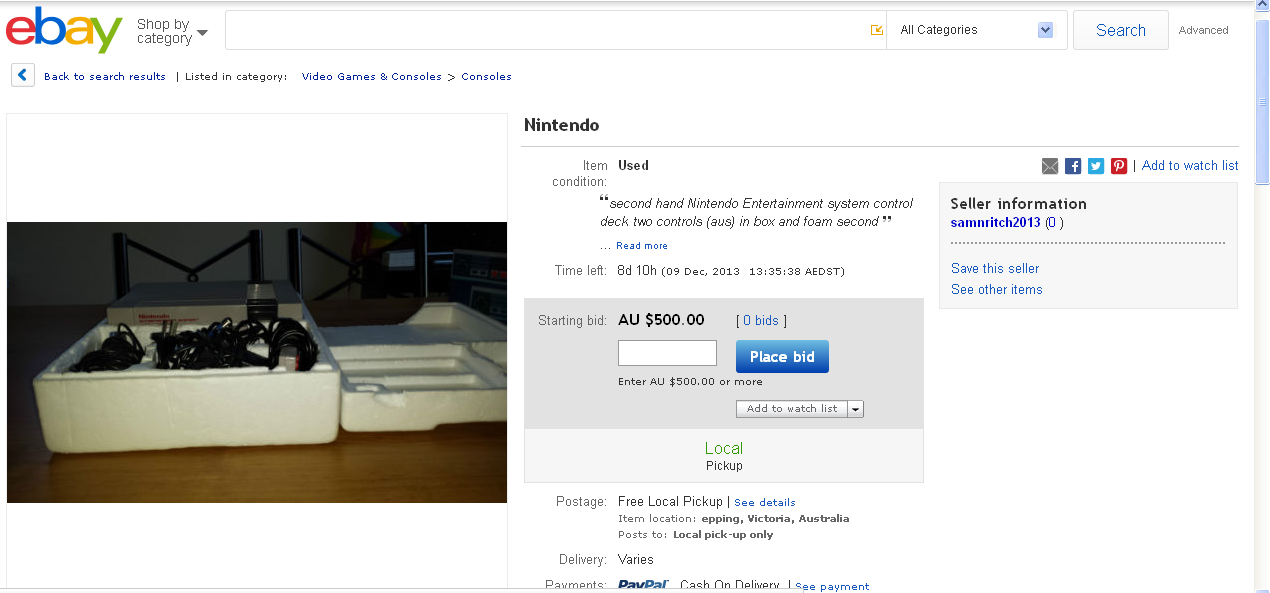Open the 0 bids link
This screenshot has width=1270, height=593.
coord(761,321)
